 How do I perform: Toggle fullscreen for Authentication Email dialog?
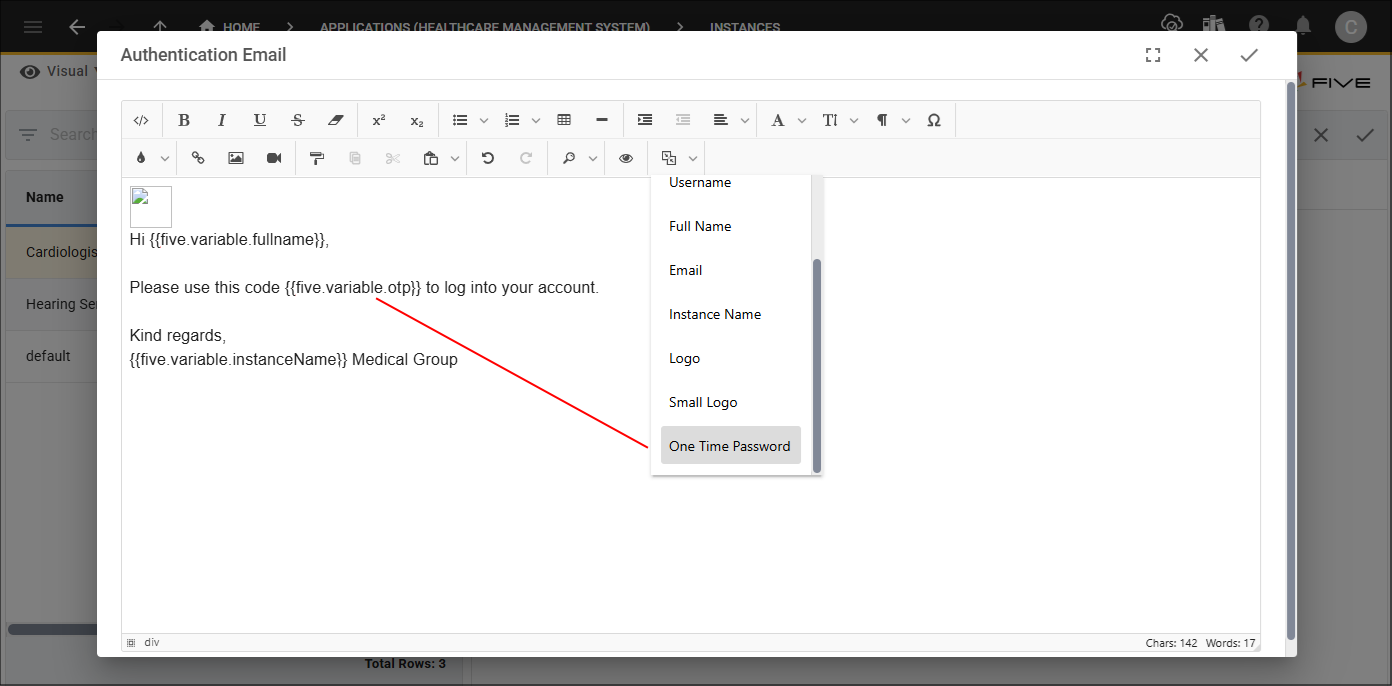click(1153, 56)
